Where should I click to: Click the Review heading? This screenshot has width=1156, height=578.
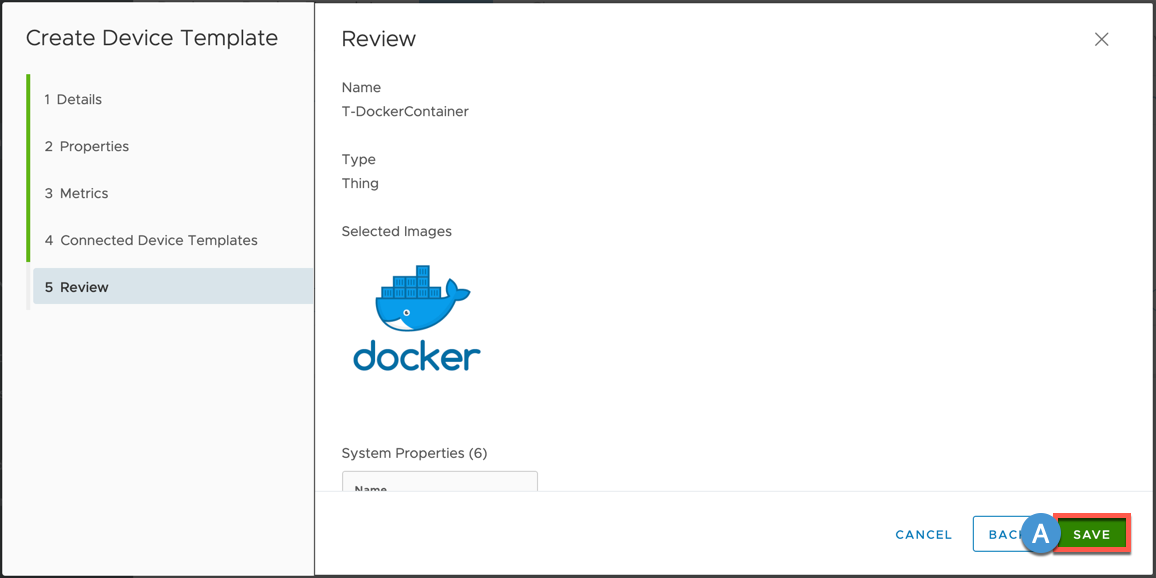[x=378, y=39]
